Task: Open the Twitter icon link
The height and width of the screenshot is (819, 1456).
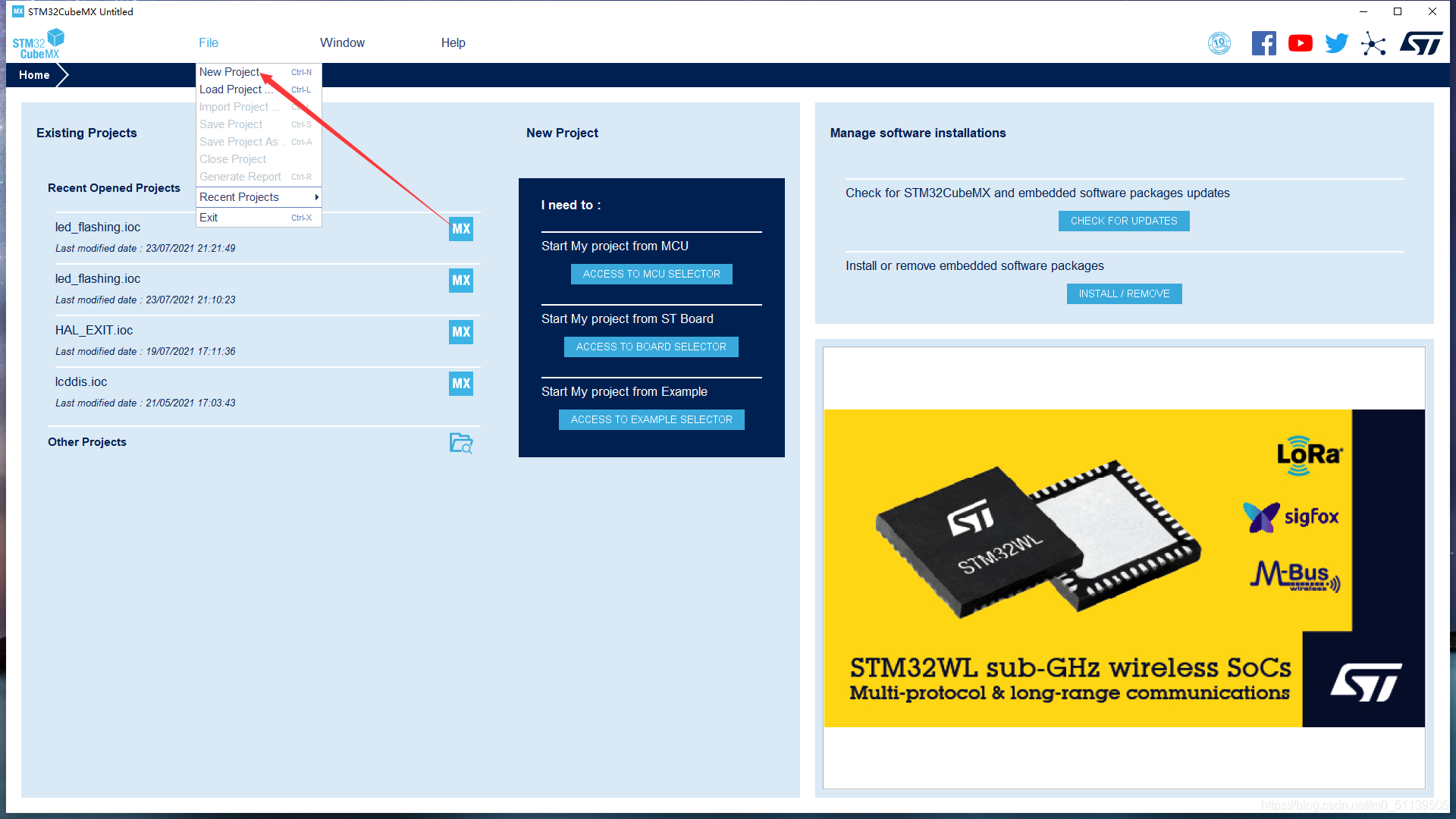Action: coord(1337,43)
